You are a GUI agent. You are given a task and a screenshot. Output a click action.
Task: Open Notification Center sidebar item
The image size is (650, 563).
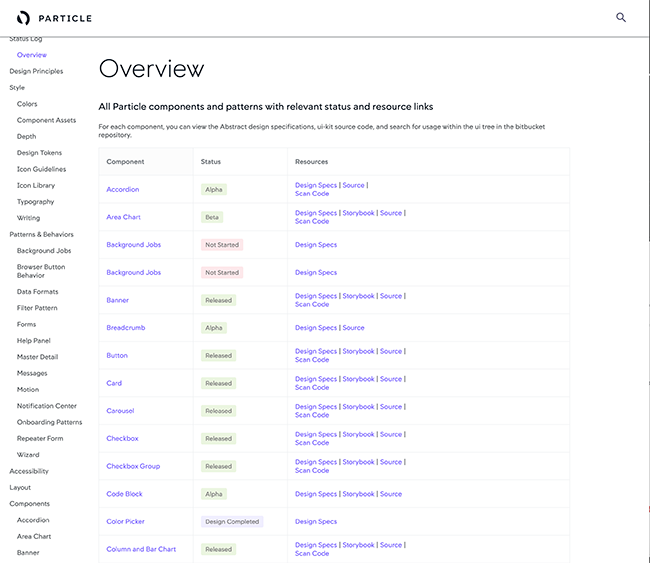(x=47, y=406)
